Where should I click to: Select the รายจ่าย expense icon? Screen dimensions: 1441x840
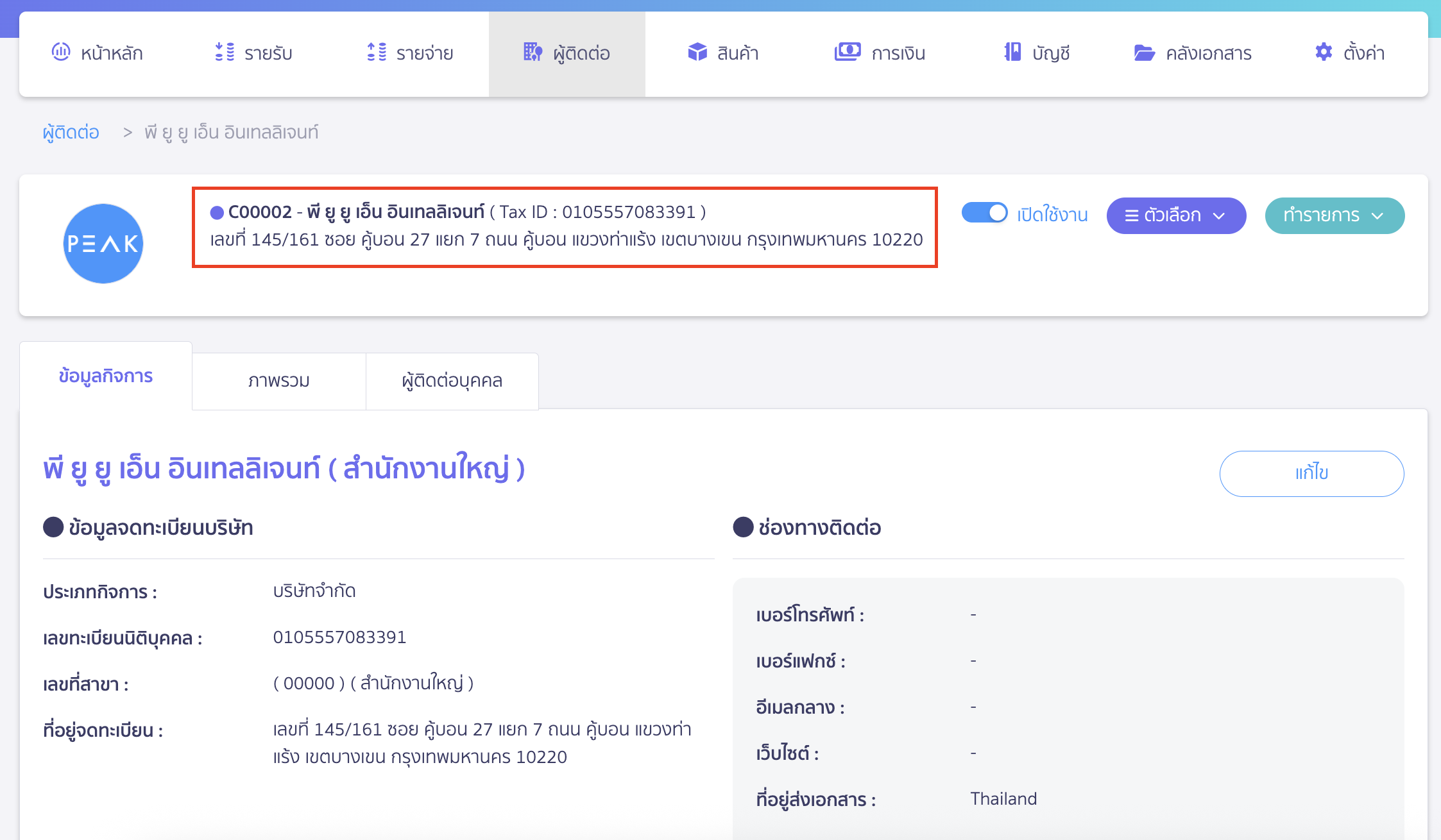[376, 53]
